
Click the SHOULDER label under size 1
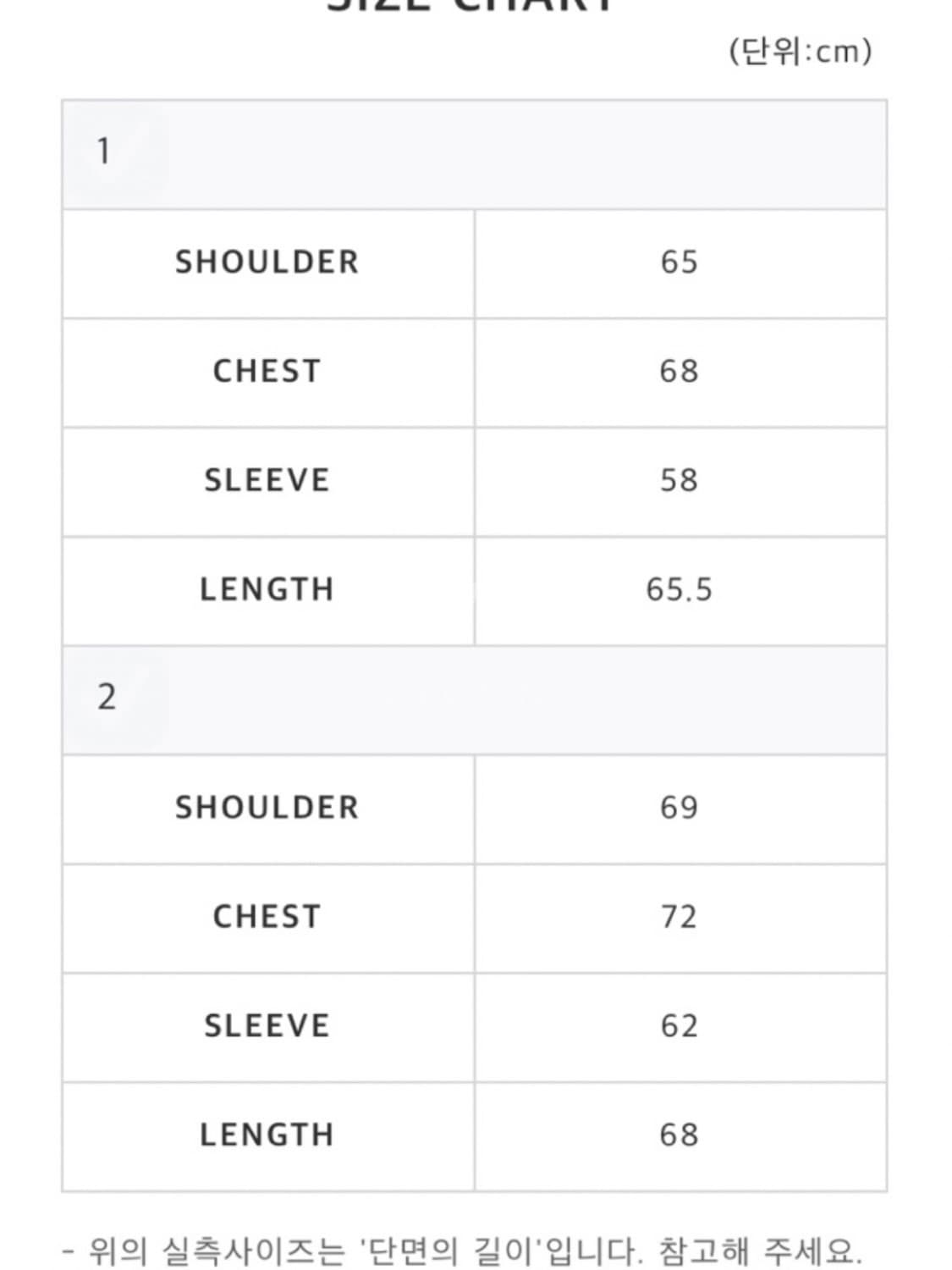coord(267,262)
